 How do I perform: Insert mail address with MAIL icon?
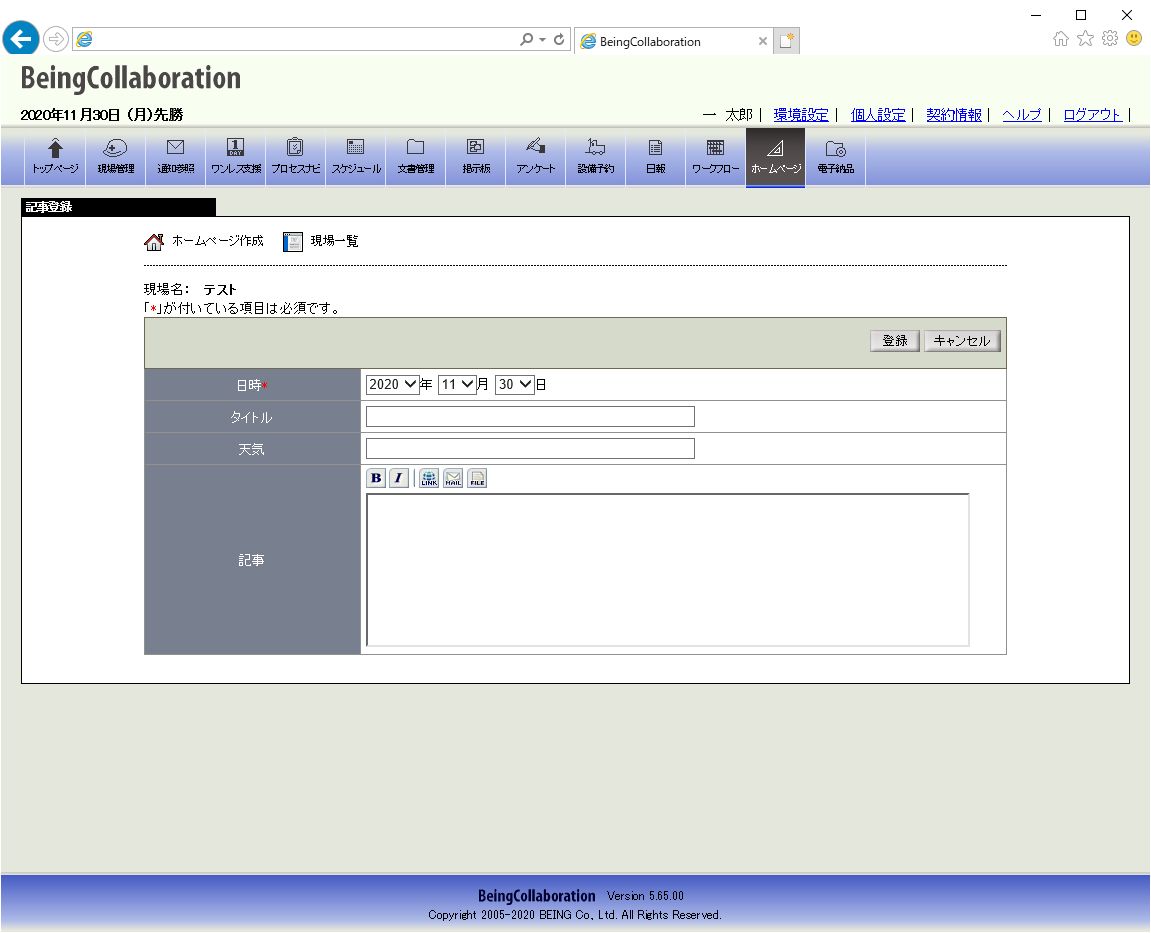(453, 478)
